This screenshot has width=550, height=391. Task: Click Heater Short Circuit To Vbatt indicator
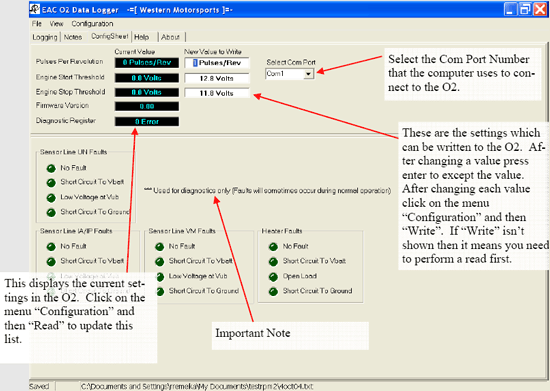point(273,262)
